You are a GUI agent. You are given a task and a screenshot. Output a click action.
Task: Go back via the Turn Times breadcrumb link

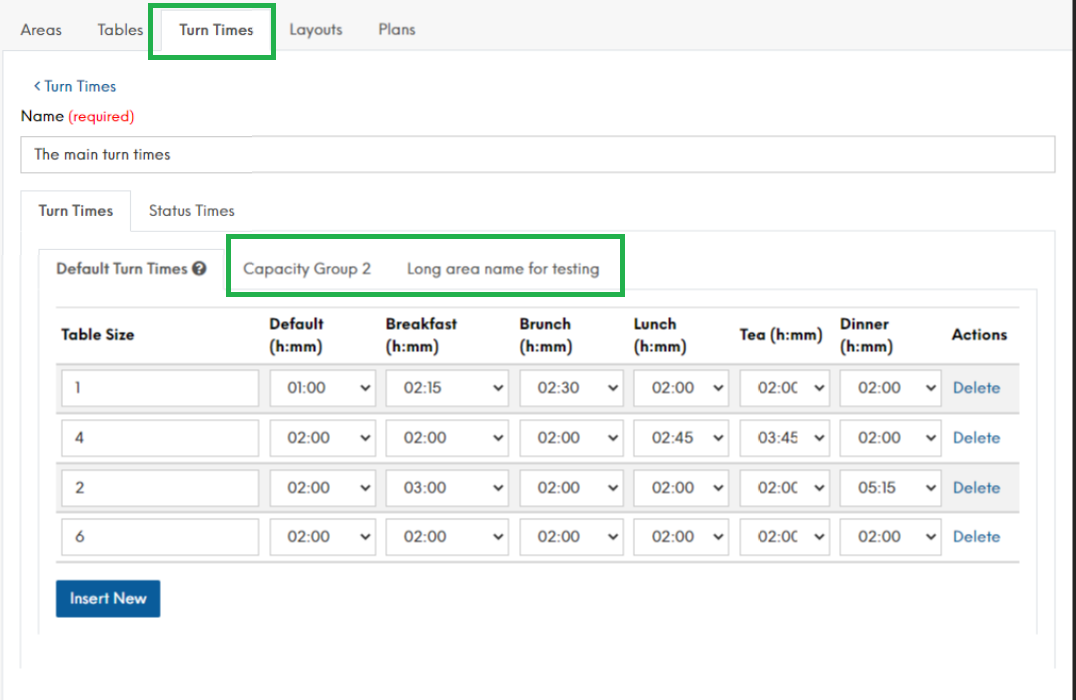(75, 86)
